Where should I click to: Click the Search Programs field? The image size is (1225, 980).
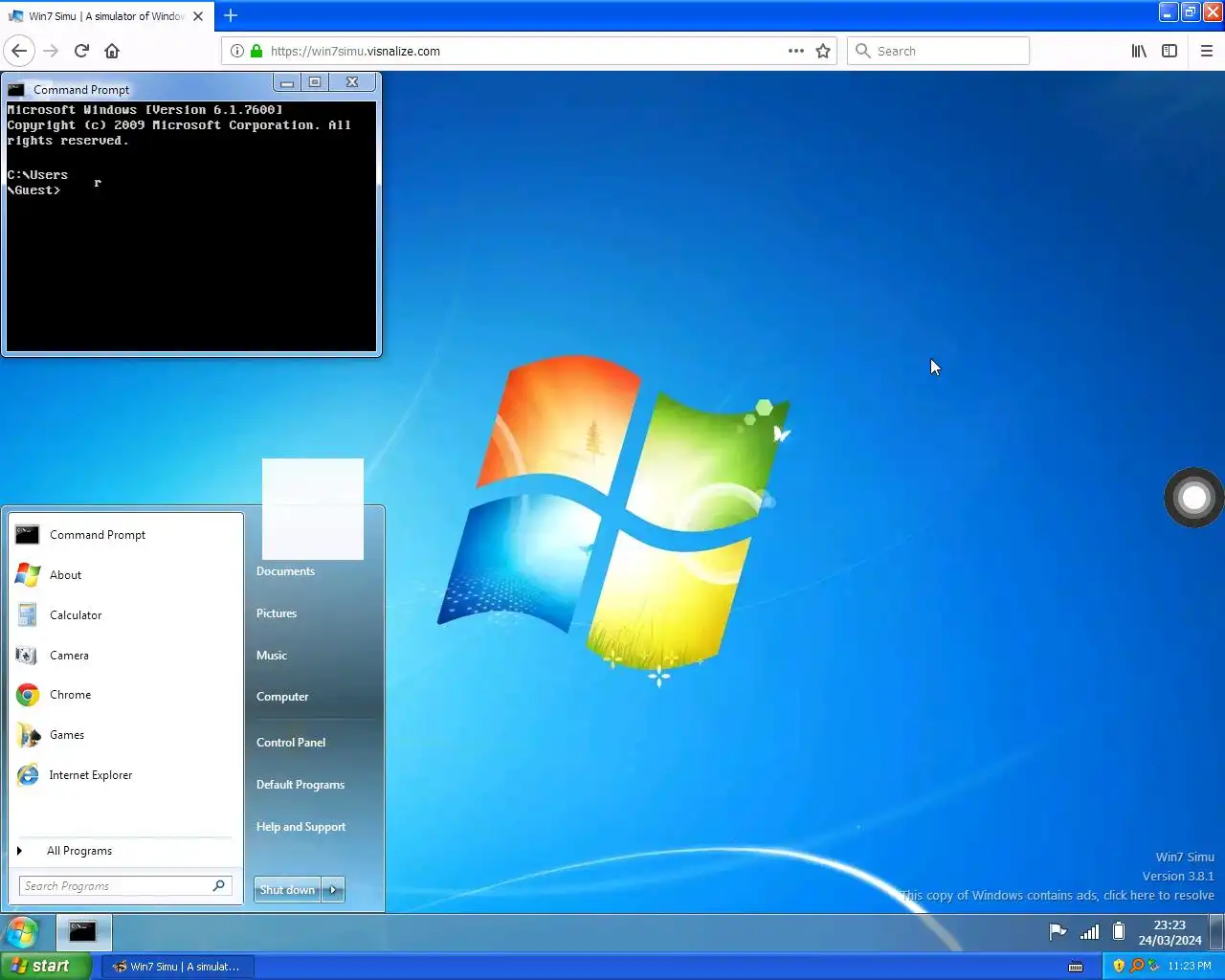[x=125, y=886]
